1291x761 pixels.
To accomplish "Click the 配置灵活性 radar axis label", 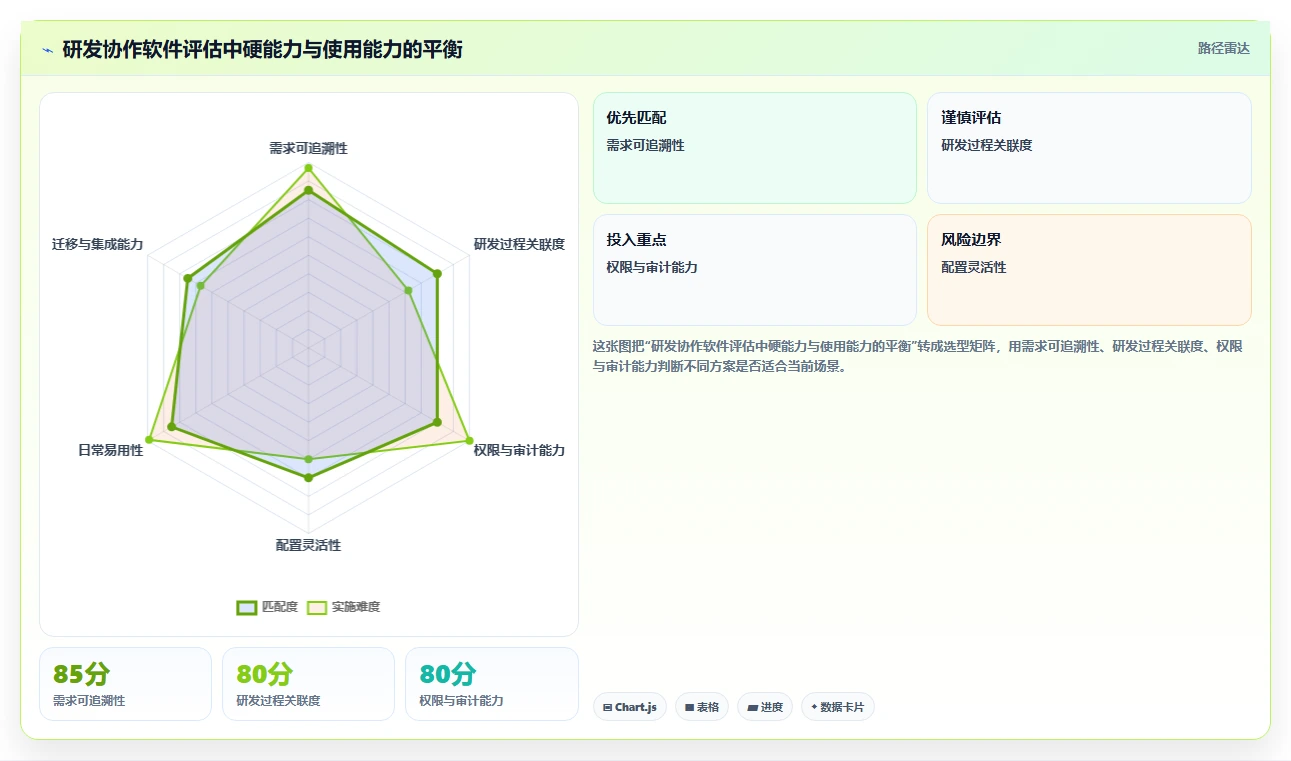I will pyautogui.click(x=308, y=545).
